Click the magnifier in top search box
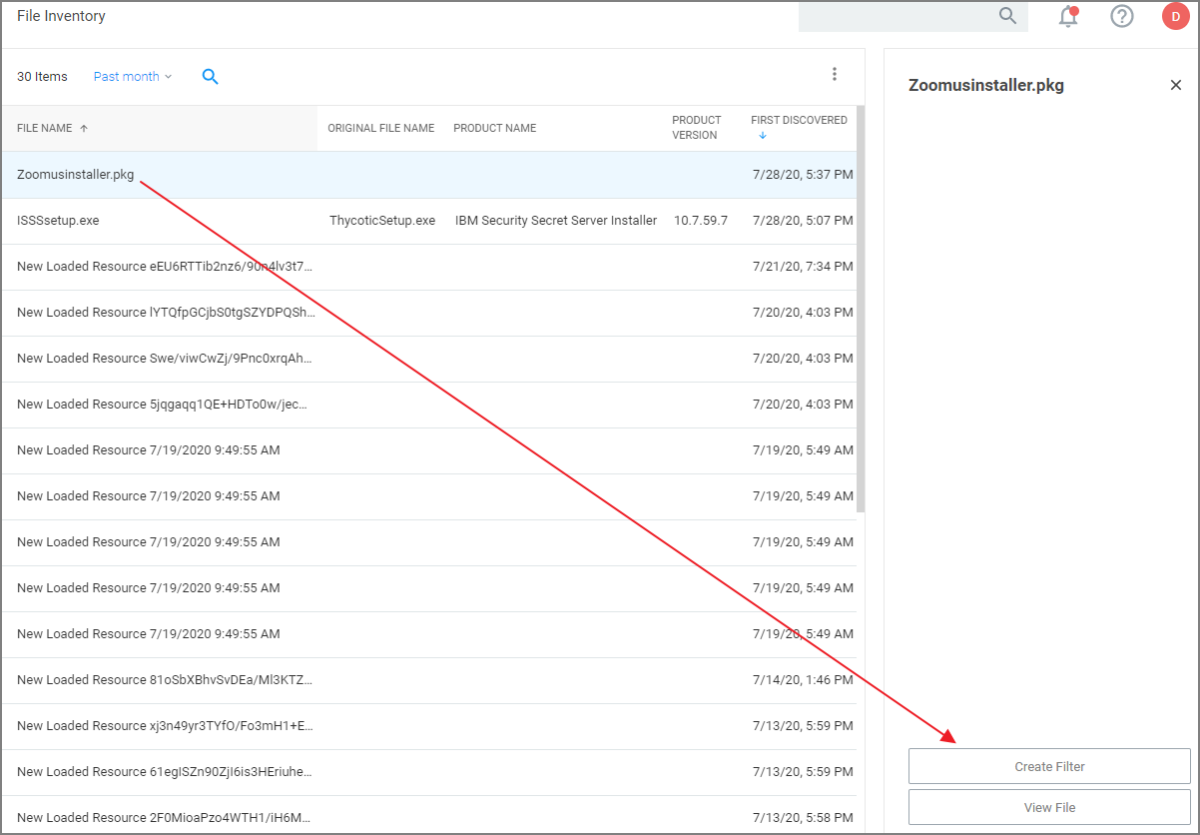This screenshot has width=1200, height=835. (x=1008, y=16)
